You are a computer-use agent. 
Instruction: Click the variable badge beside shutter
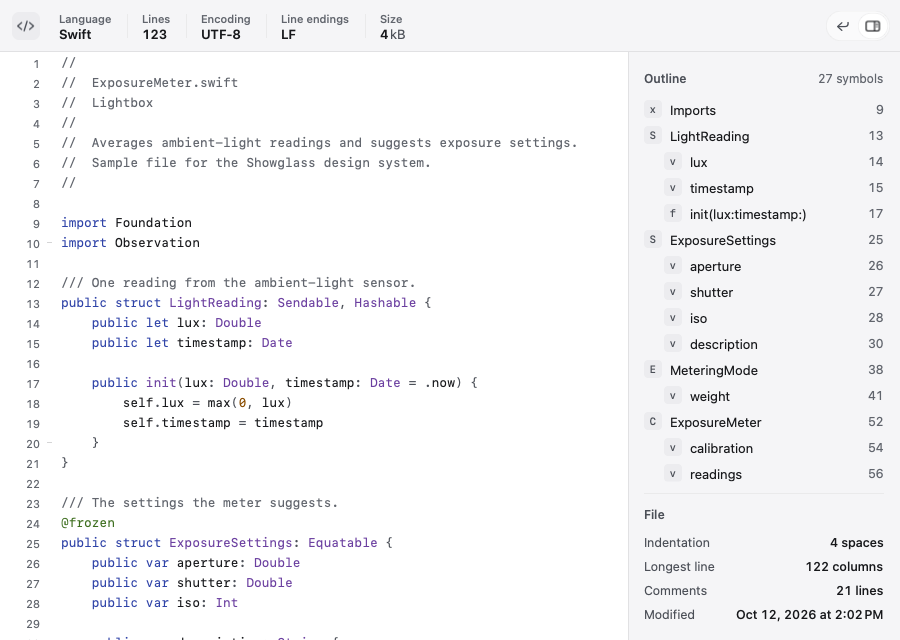(x=673, y=292)
